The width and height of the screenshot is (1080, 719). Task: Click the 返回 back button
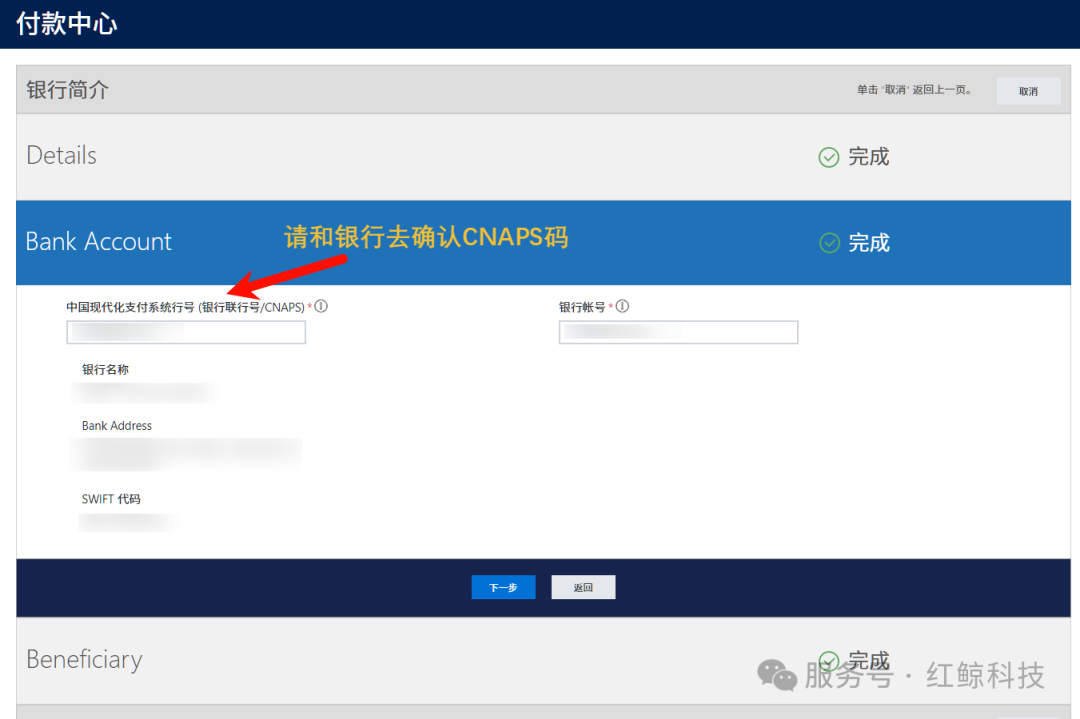[x=583, y=587]
